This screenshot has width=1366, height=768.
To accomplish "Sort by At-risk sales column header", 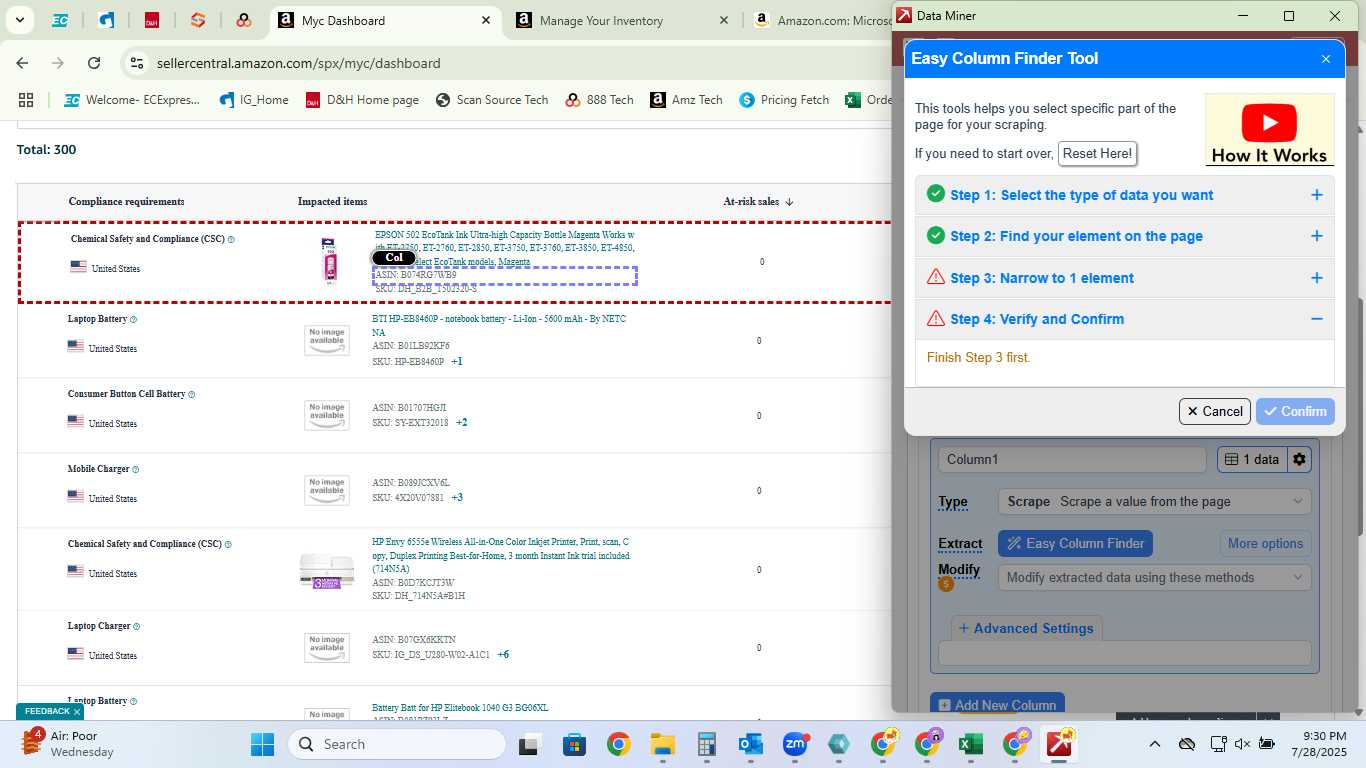I will [x=758, y=202].
